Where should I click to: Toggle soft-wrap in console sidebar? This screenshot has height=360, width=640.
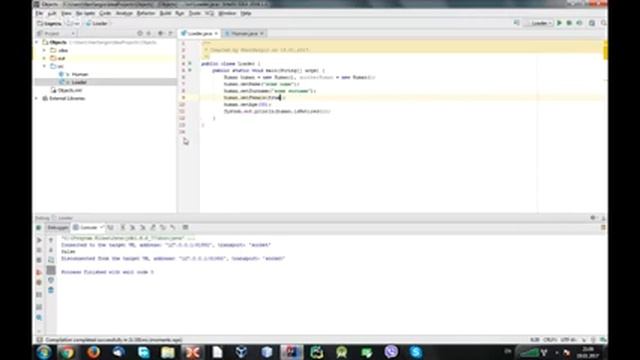pos(51,260)
